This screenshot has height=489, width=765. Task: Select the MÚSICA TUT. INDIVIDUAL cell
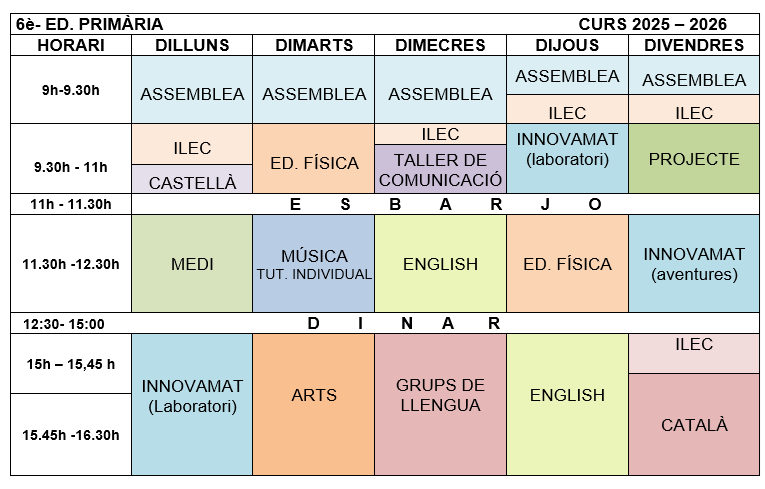coord(313,264)
